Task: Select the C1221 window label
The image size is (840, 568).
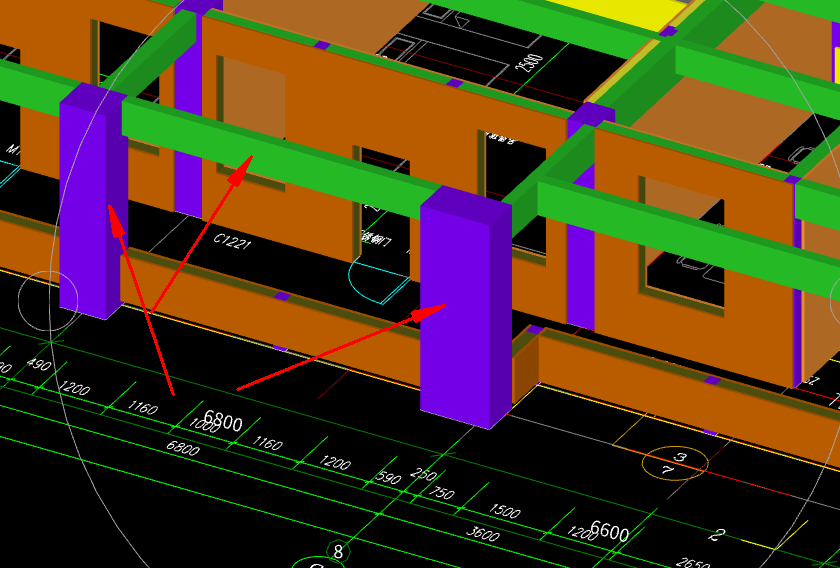Action: pos(232,241)
